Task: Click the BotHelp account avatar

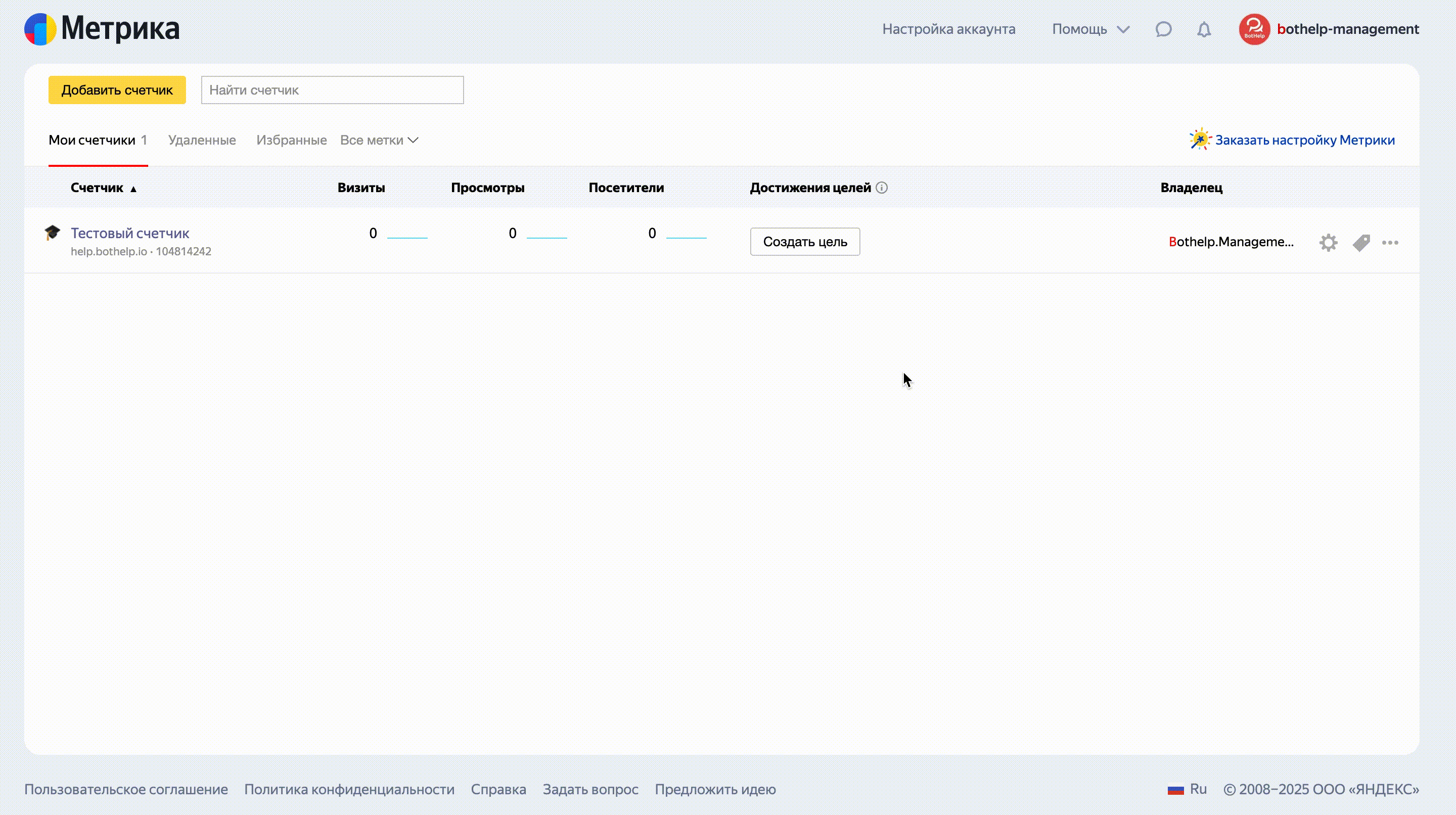Action: [x=1254, y=29]
